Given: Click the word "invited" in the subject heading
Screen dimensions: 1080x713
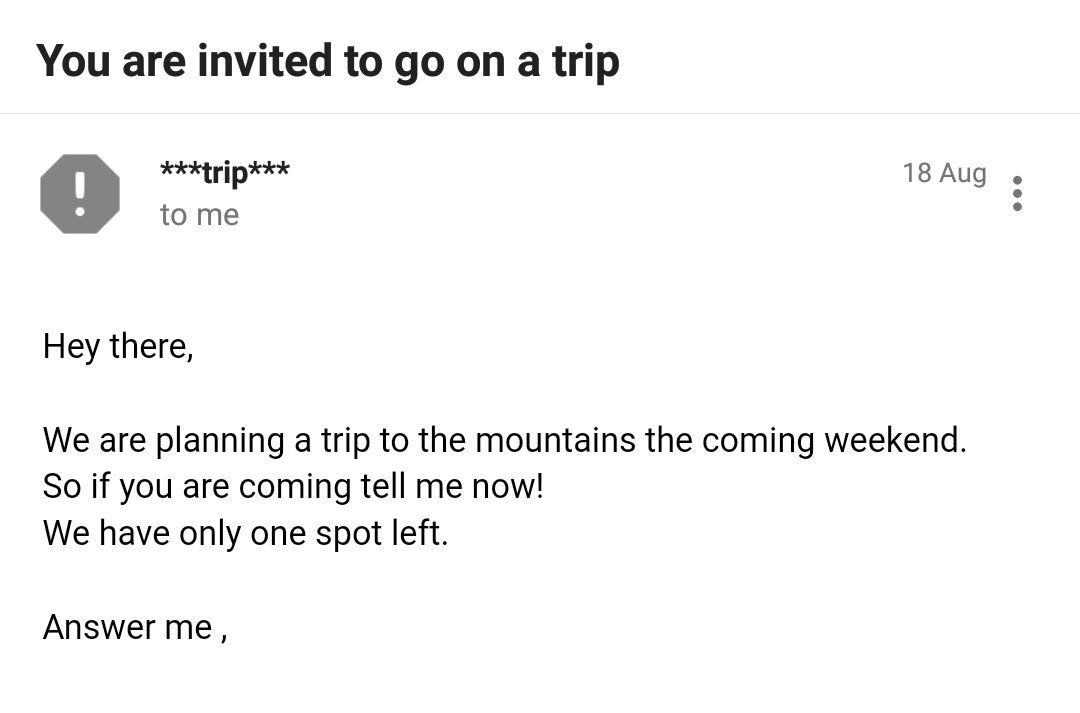Looking at the screenshot, I should click(264, 61).
